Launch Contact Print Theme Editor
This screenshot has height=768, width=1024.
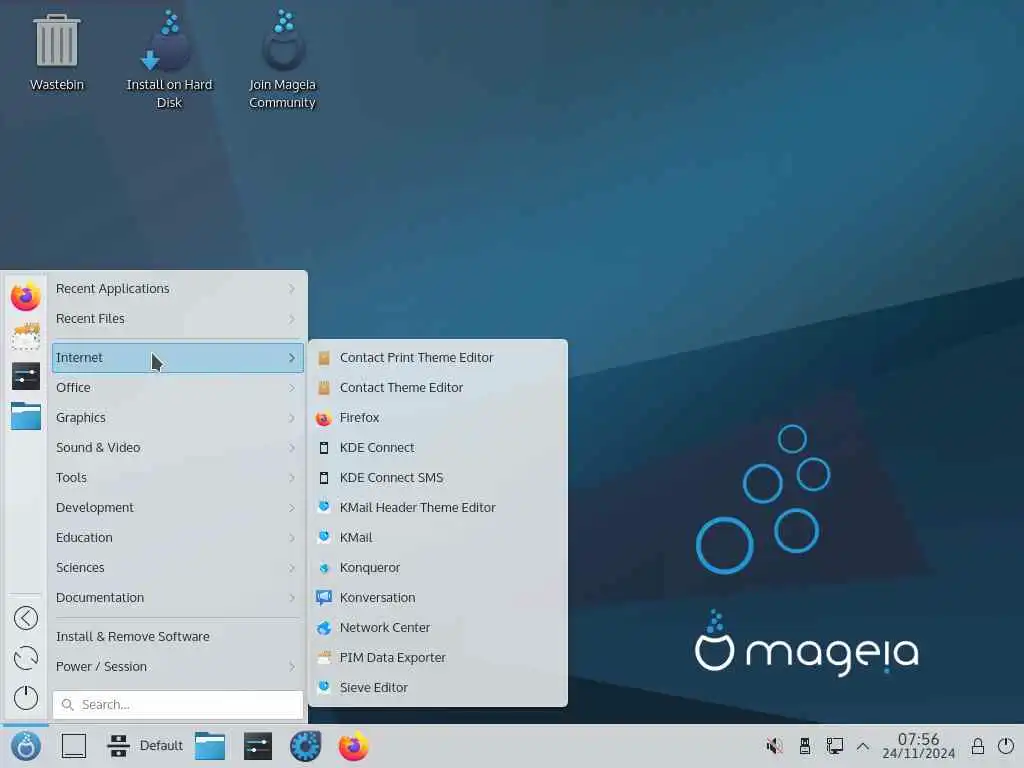coord(438,358)
